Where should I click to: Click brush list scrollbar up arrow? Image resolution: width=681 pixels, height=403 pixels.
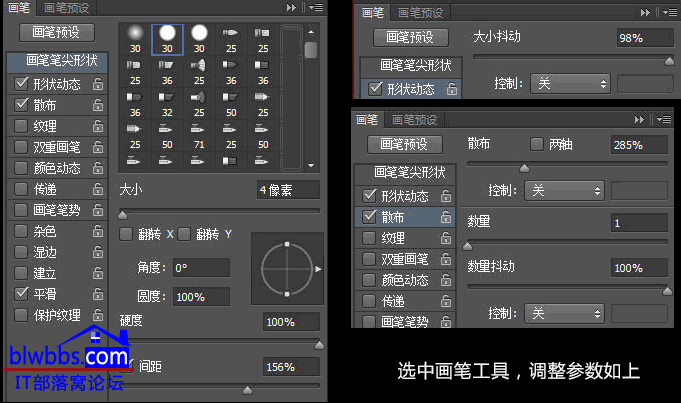coord(311,32)
